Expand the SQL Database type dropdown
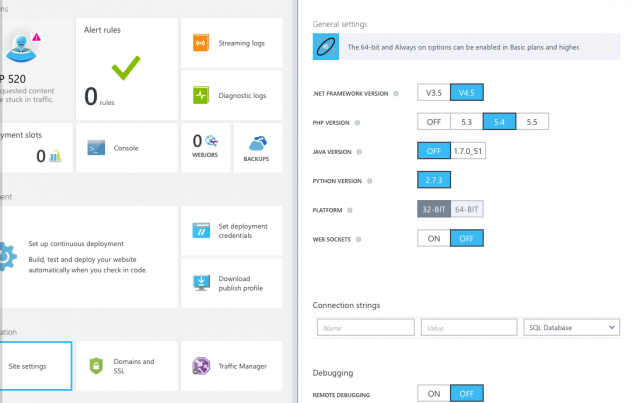632x403 pixels. coord(571,327)
